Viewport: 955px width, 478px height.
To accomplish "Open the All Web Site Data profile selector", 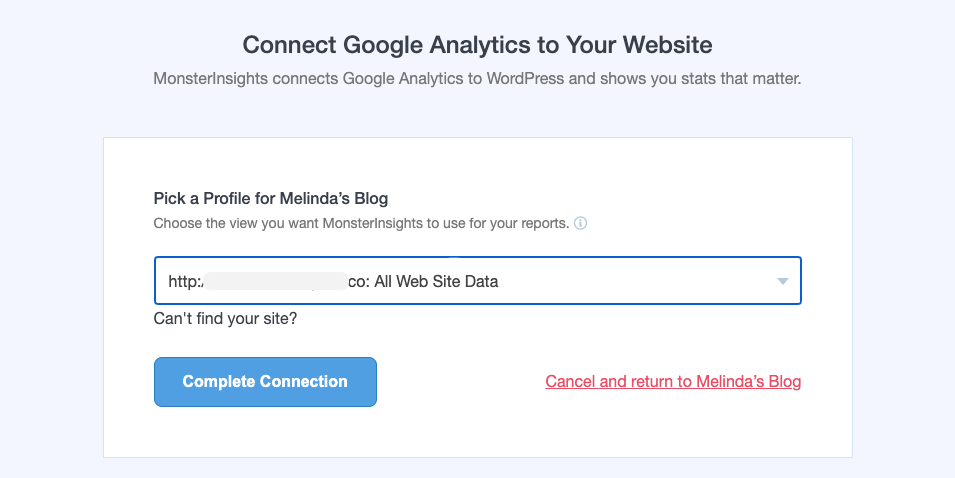I will (x=477, y=281).
